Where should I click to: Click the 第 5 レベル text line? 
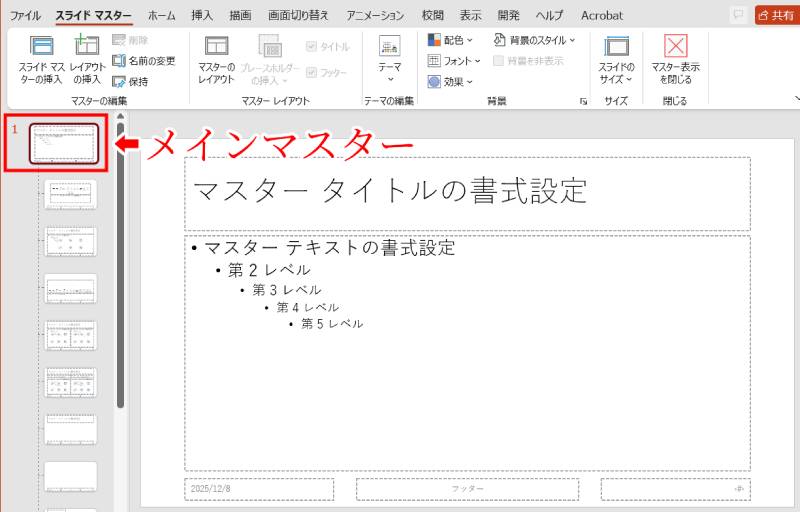click(x=332, y=324)
